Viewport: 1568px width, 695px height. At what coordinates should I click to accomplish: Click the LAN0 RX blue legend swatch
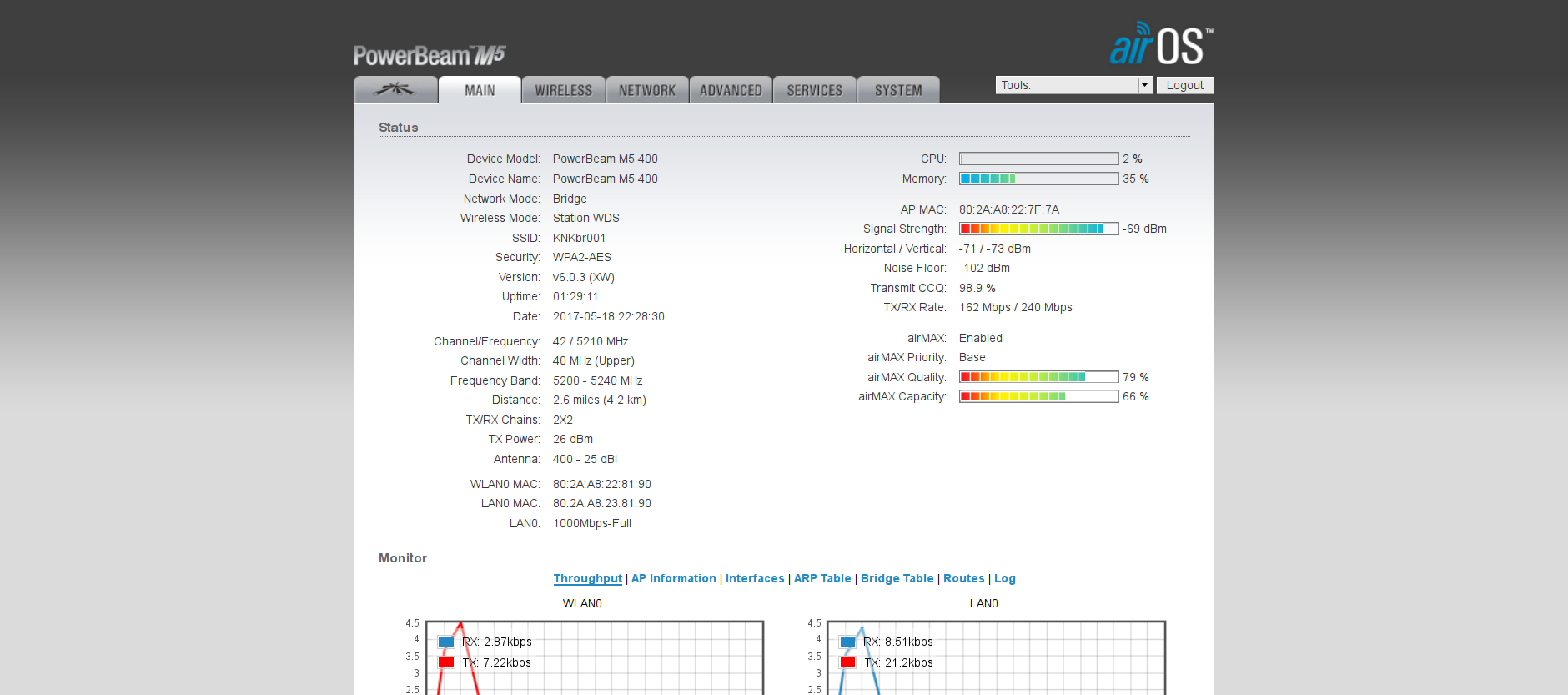click(x=848, y=642)
